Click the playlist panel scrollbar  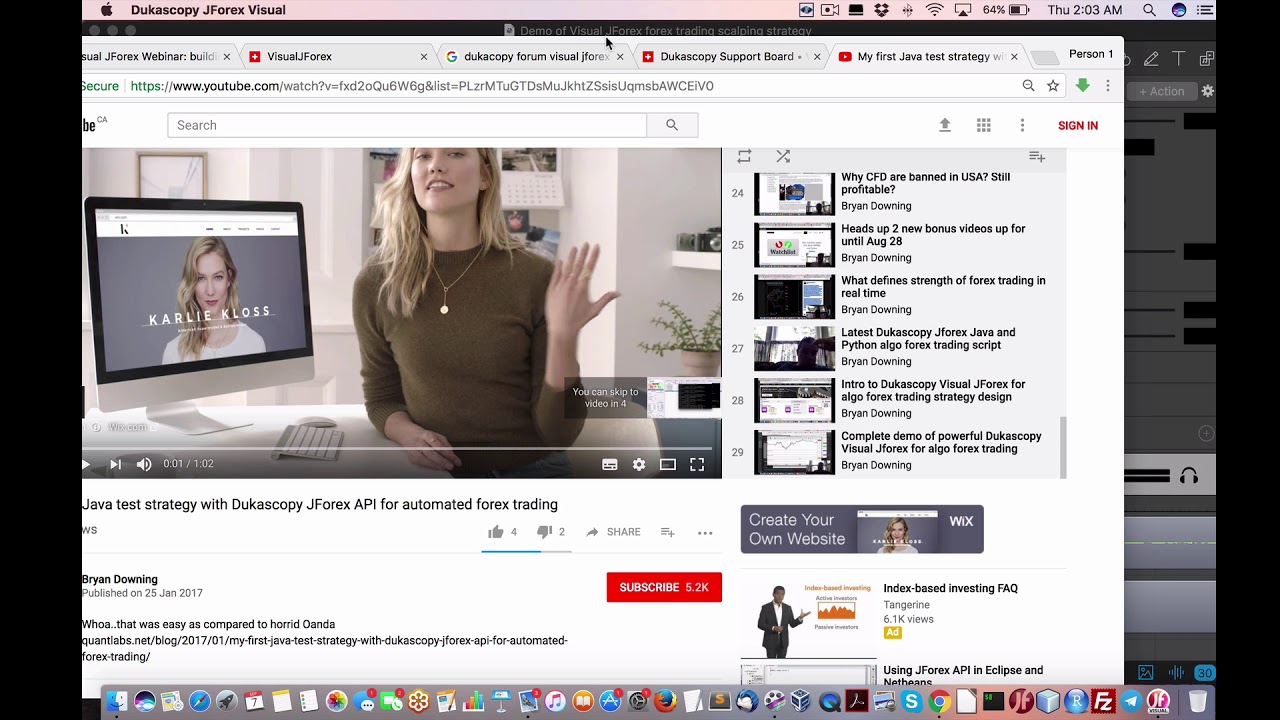click(1062, 447)
